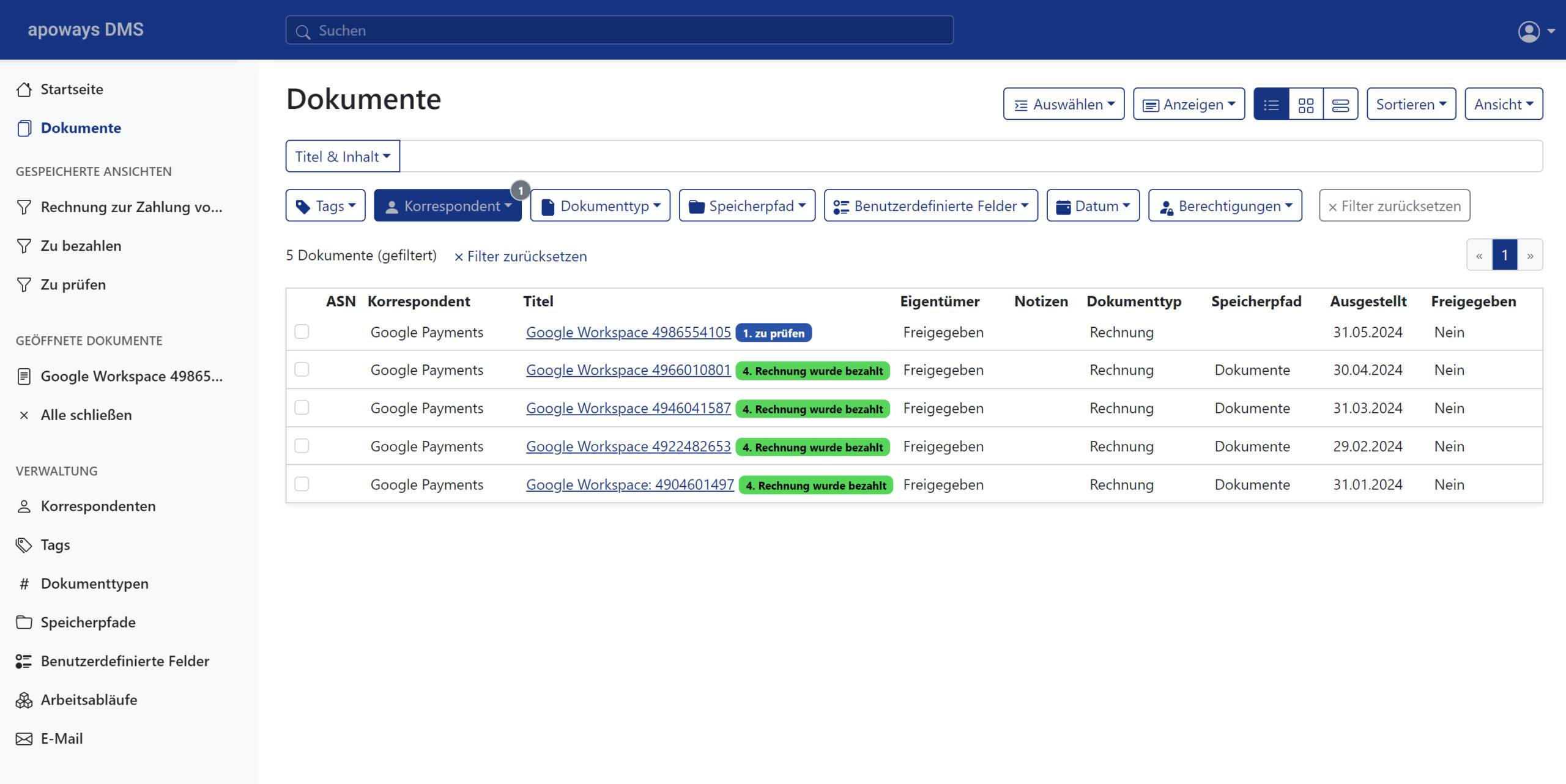Go to the E-Mail settings
This screenshot has width=1566, height=784.
pos(61,739)
